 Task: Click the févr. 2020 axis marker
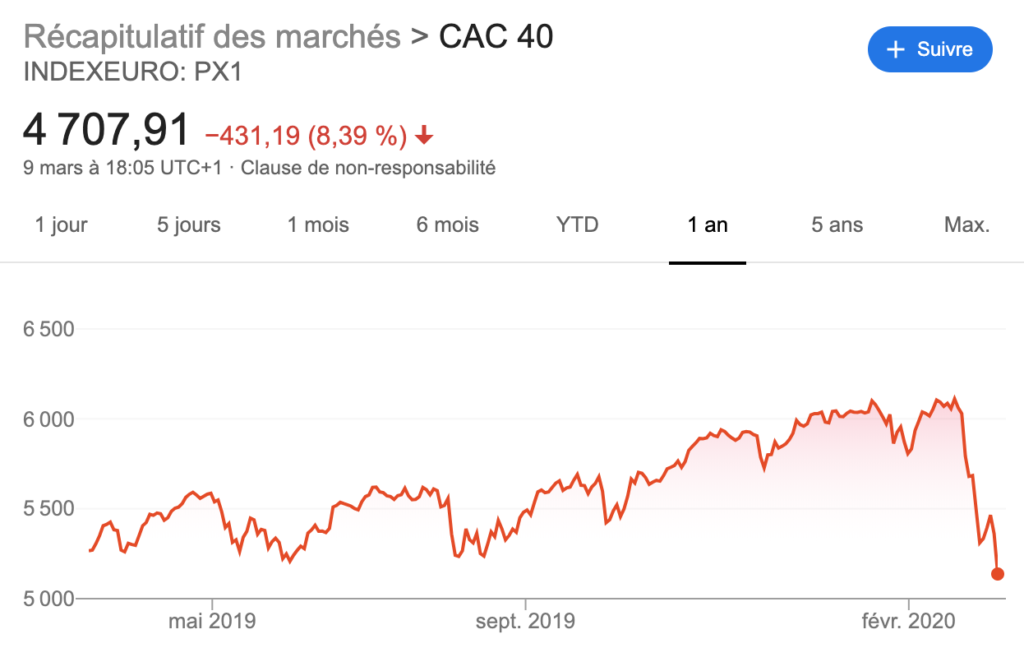908,621
